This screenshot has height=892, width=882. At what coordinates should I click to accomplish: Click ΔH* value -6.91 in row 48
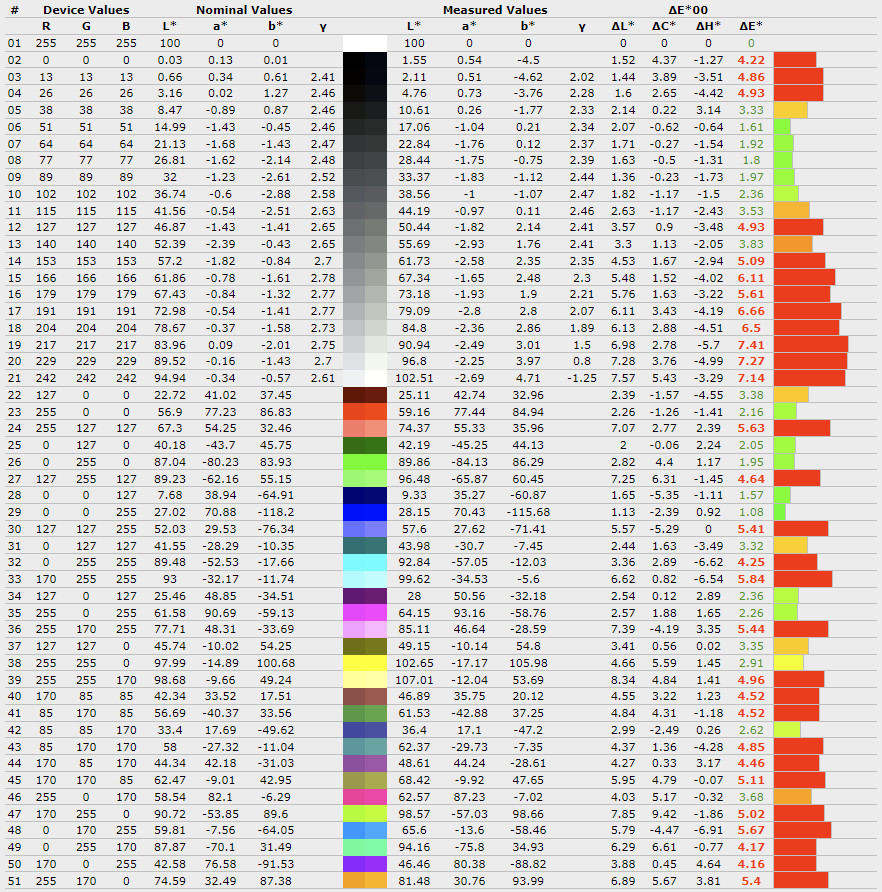[x=708, y=830]
